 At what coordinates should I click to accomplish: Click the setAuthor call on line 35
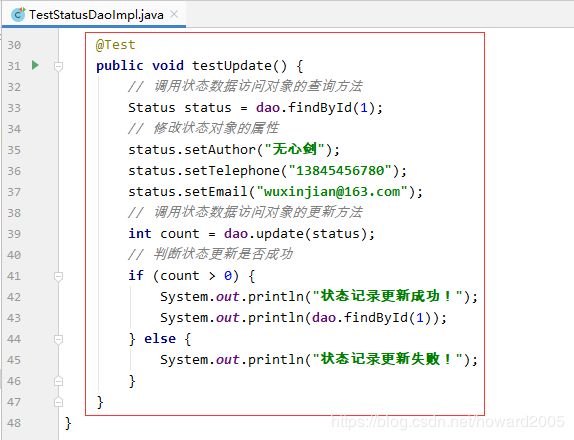point(220,150)
